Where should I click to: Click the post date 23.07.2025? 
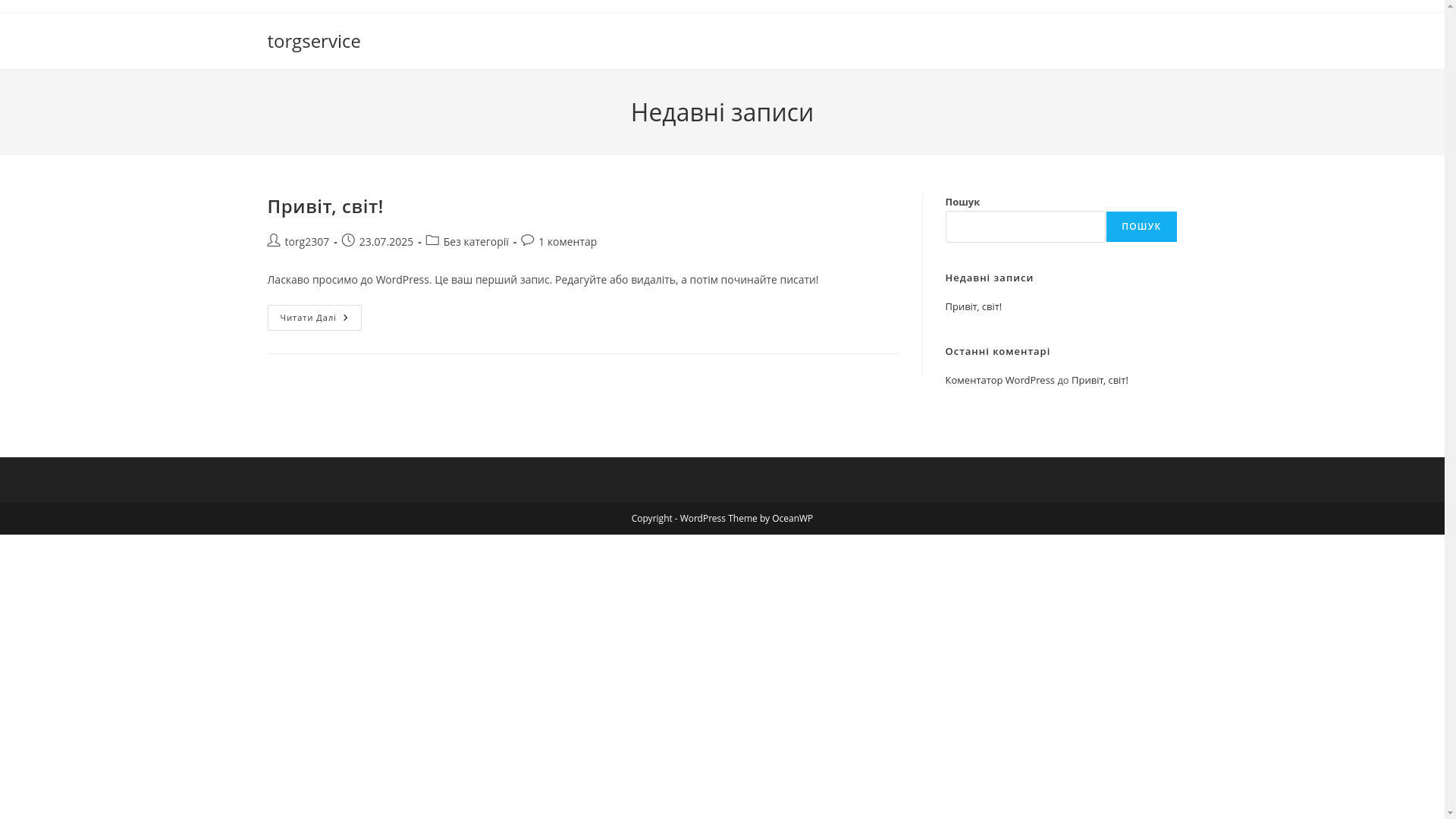pos(386,242)
